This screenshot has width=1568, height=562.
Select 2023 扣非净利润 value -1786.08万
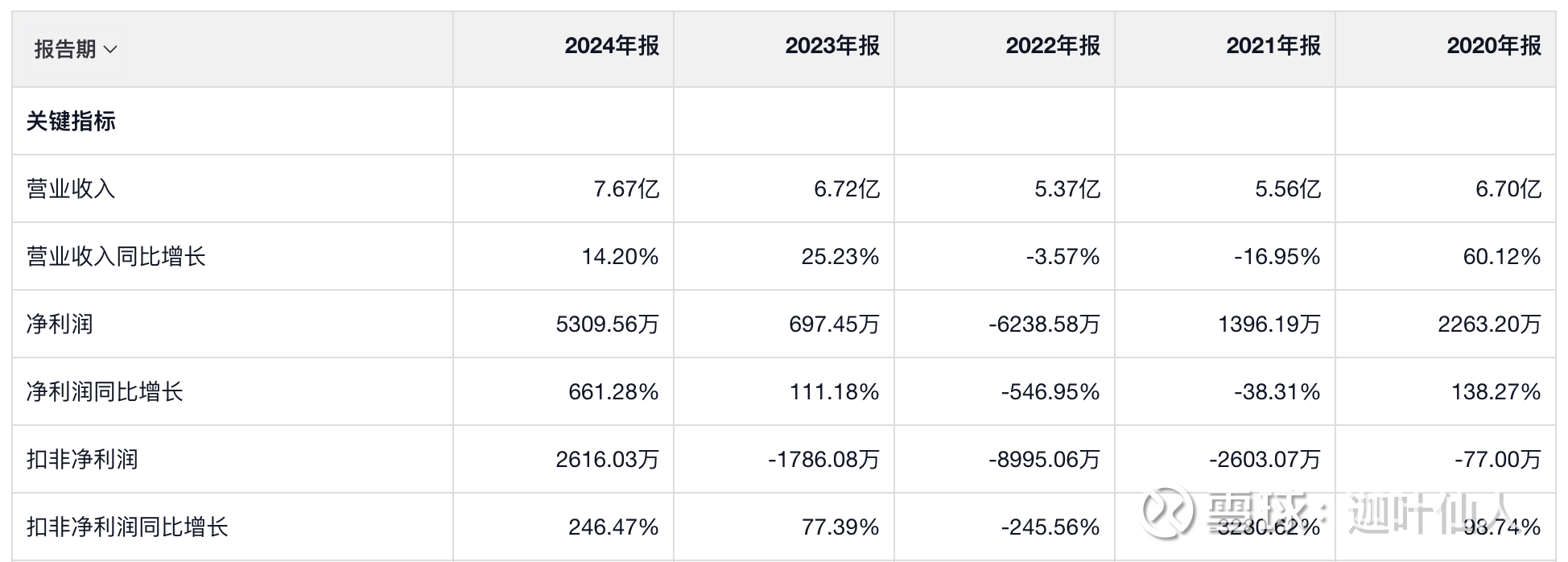pos(823,460)
